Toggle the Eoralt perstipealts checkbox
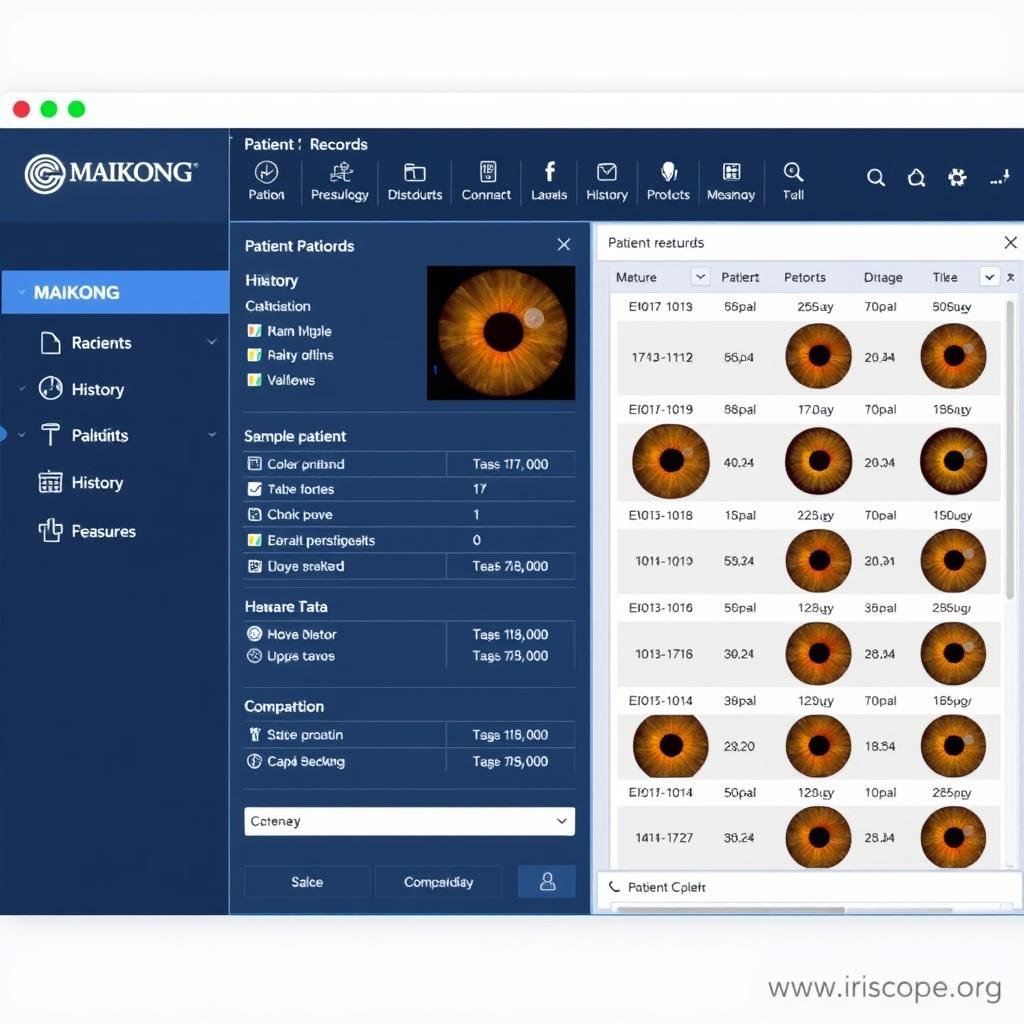Screen dimensions: 1024x1024 254,540
